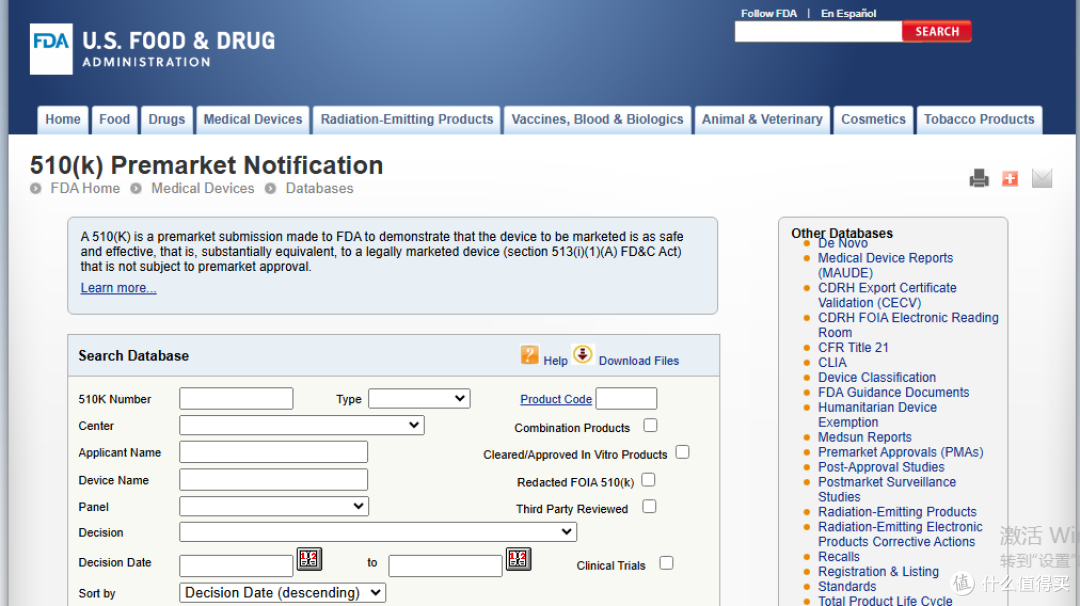Select the Animal & Veterinary tab
Viewport: 1080px width, 606px height.
tap(762, 120)
